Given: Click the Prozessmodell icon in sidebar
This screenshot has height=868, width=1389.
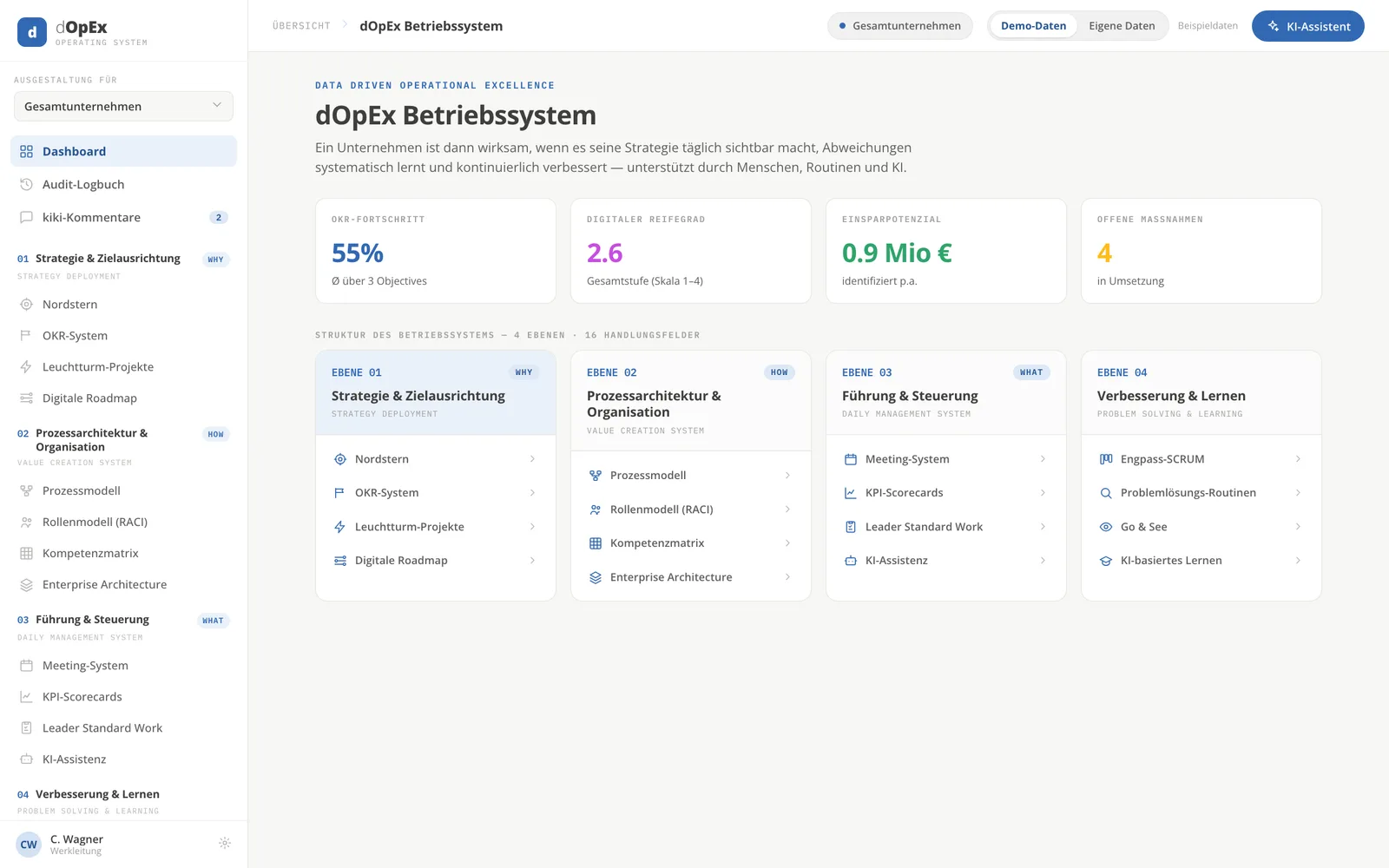Looking at the screenshot, I should coord(26,490).
